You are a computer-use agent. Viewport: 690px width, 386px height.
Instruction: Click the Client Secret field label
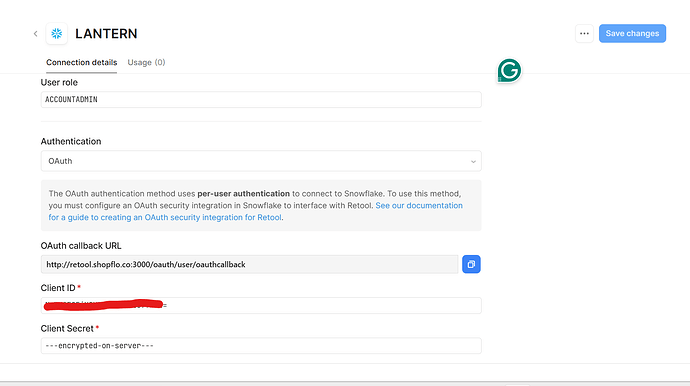pyautogui.click(x=67, y=328)
